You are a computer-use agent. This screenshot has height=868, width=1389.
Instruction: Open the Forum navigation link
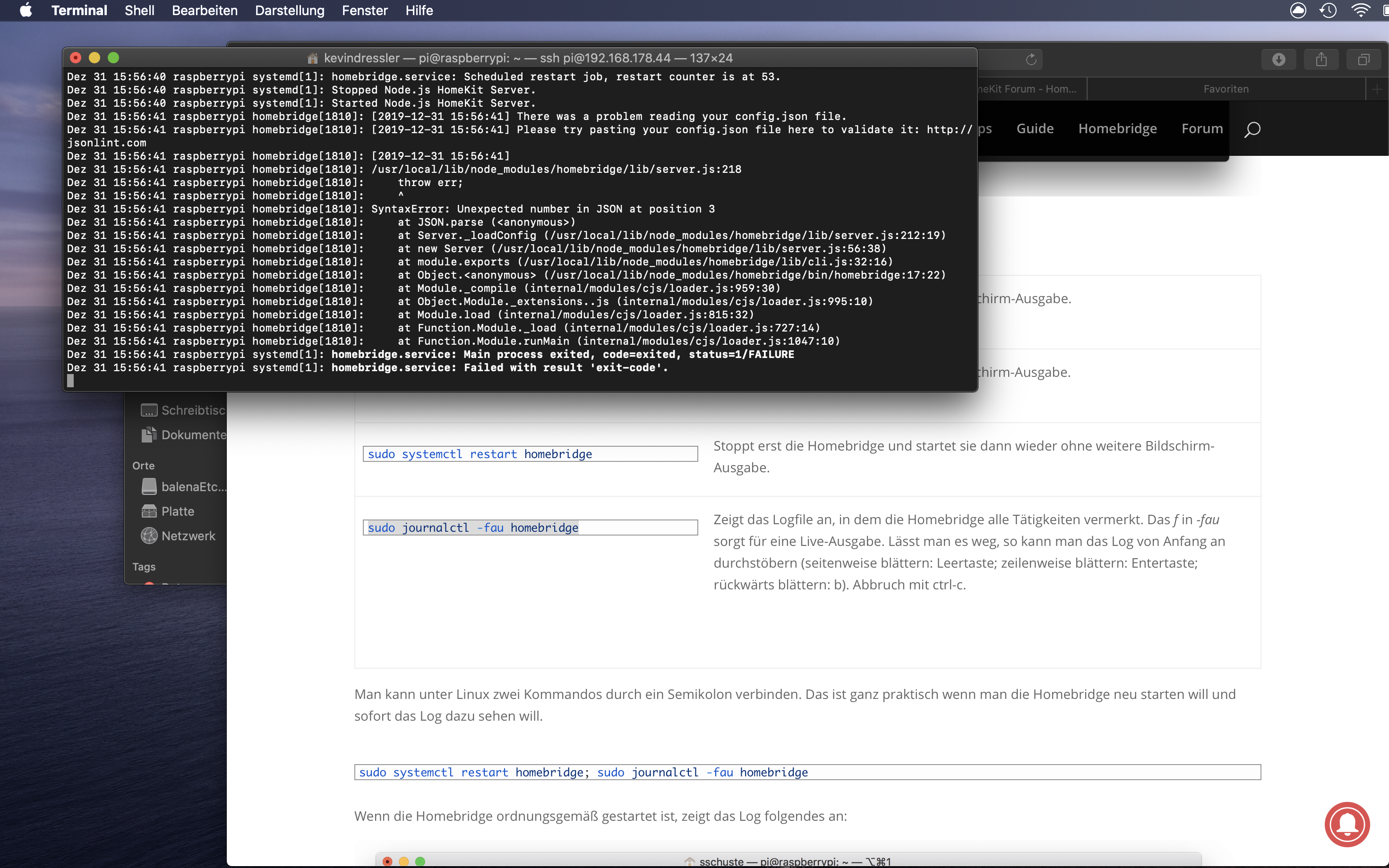pos(1202,128)
